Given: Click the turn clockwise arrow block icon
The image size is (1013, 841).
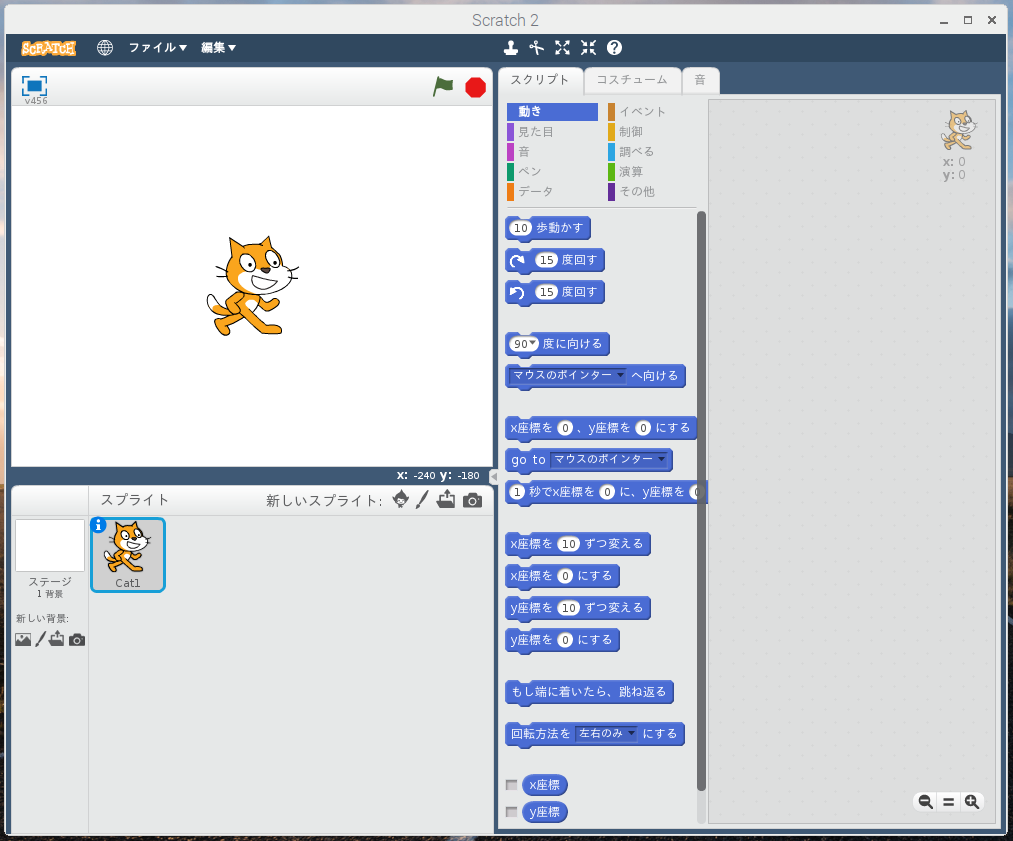Looking at the screenshot, I should pyautogui.click(x=517, y=260).
